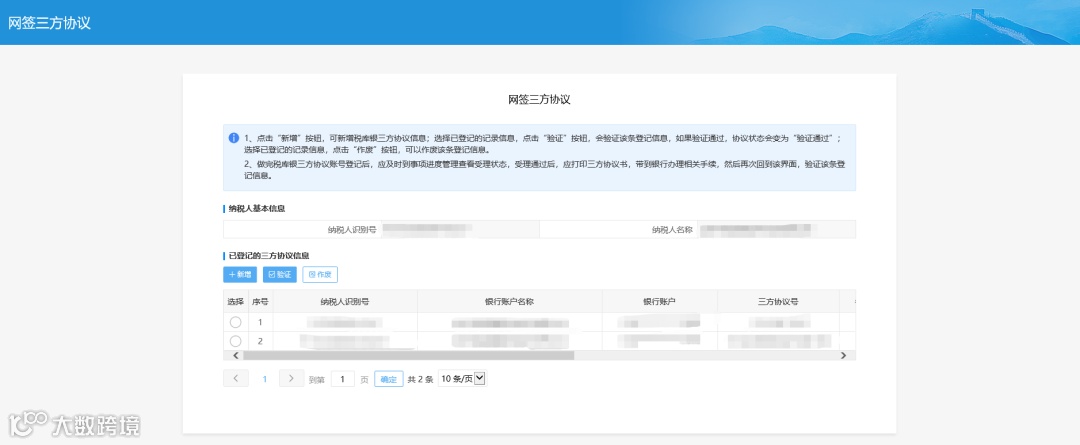The image size is (1080, 445).
Task: Click the 选择 column header
Action: coord(236,302)
